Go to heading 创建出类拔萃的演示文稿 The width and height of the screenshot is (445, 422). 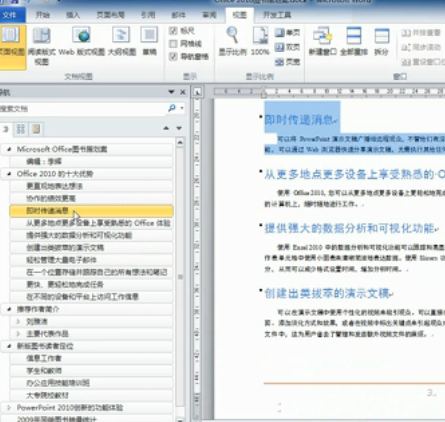coord(91,248)
